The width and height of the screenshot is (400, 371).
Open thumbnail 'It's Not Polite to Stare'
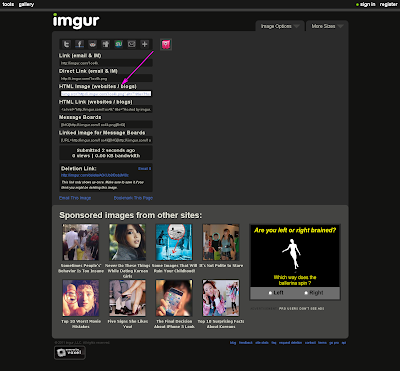(x=221, y=242)
